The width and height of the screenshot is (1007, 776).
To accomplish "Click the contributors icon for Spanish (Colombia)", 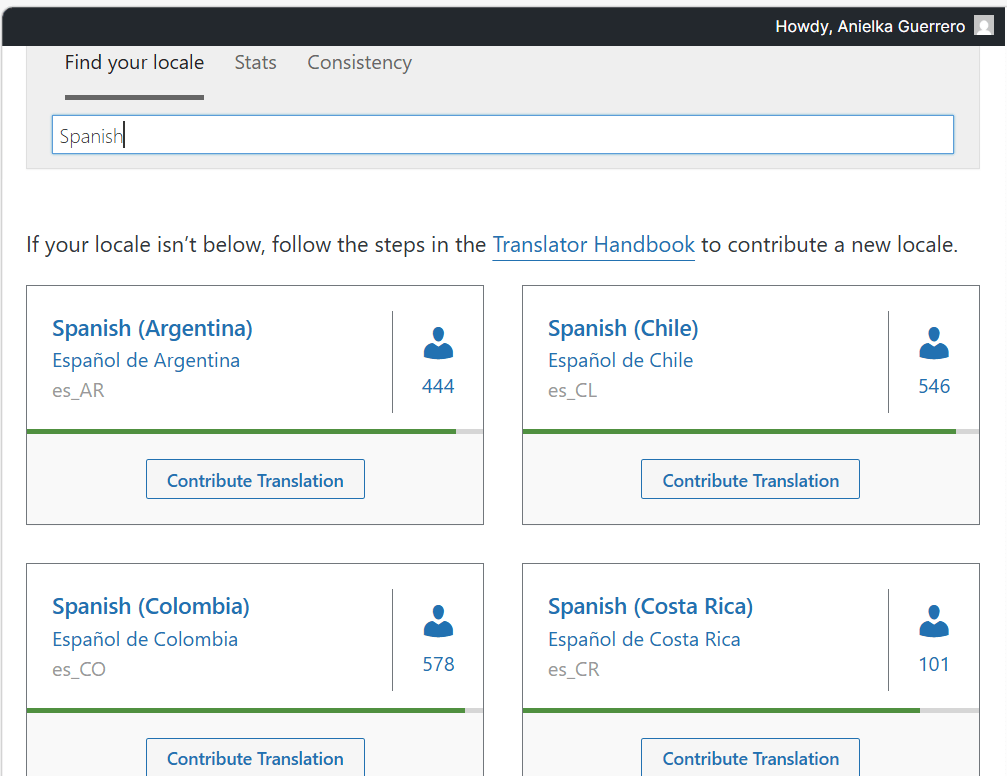I will (x=438, y=622).
